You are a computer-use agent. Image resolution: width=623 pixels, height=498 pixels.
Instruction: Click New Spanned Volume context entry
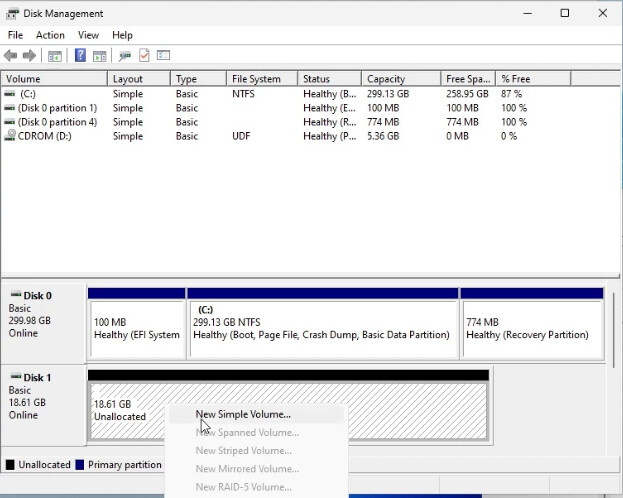click(x=256, y=432)
